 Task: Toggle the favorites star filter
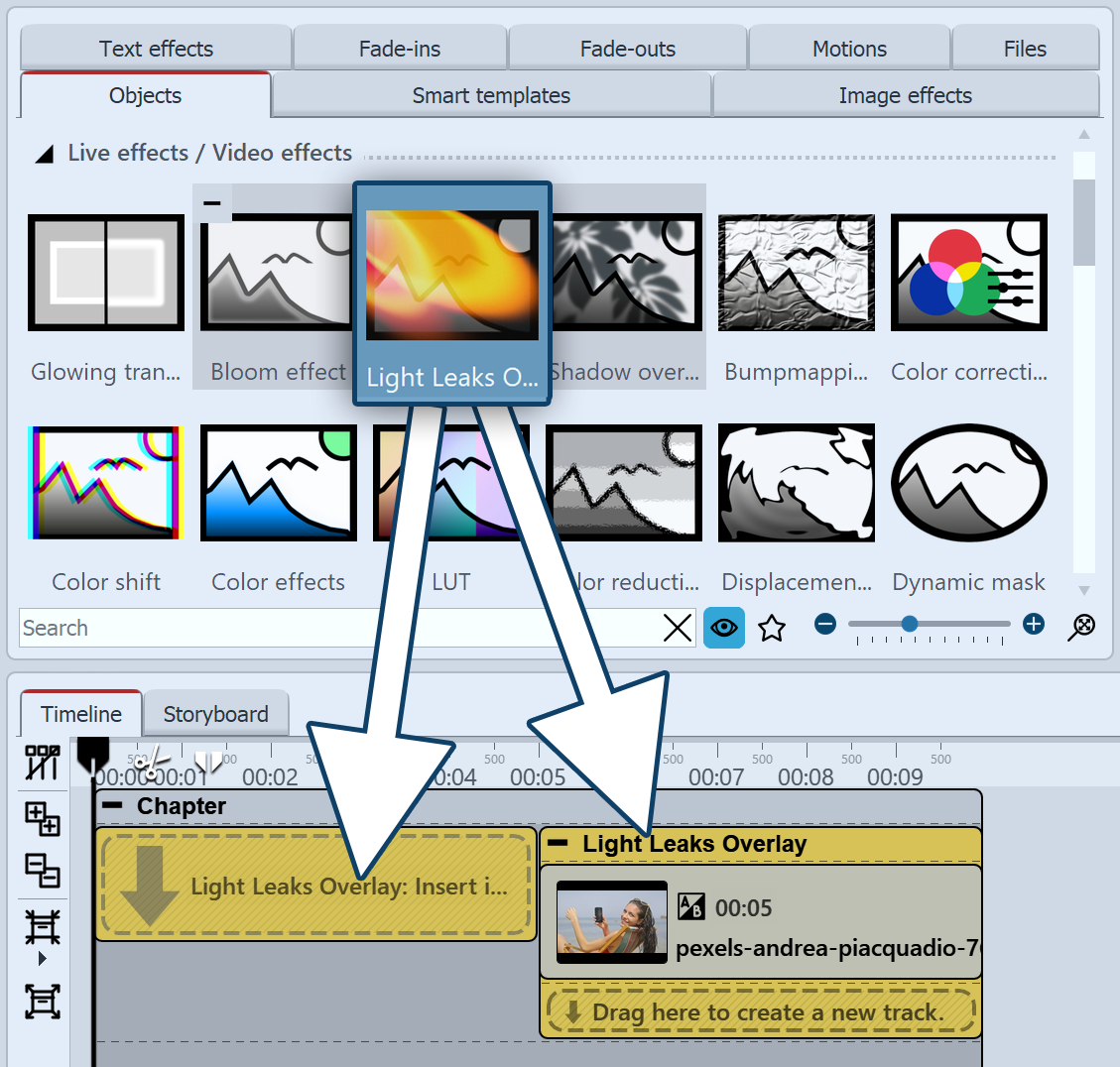click(x=772, y=628)
